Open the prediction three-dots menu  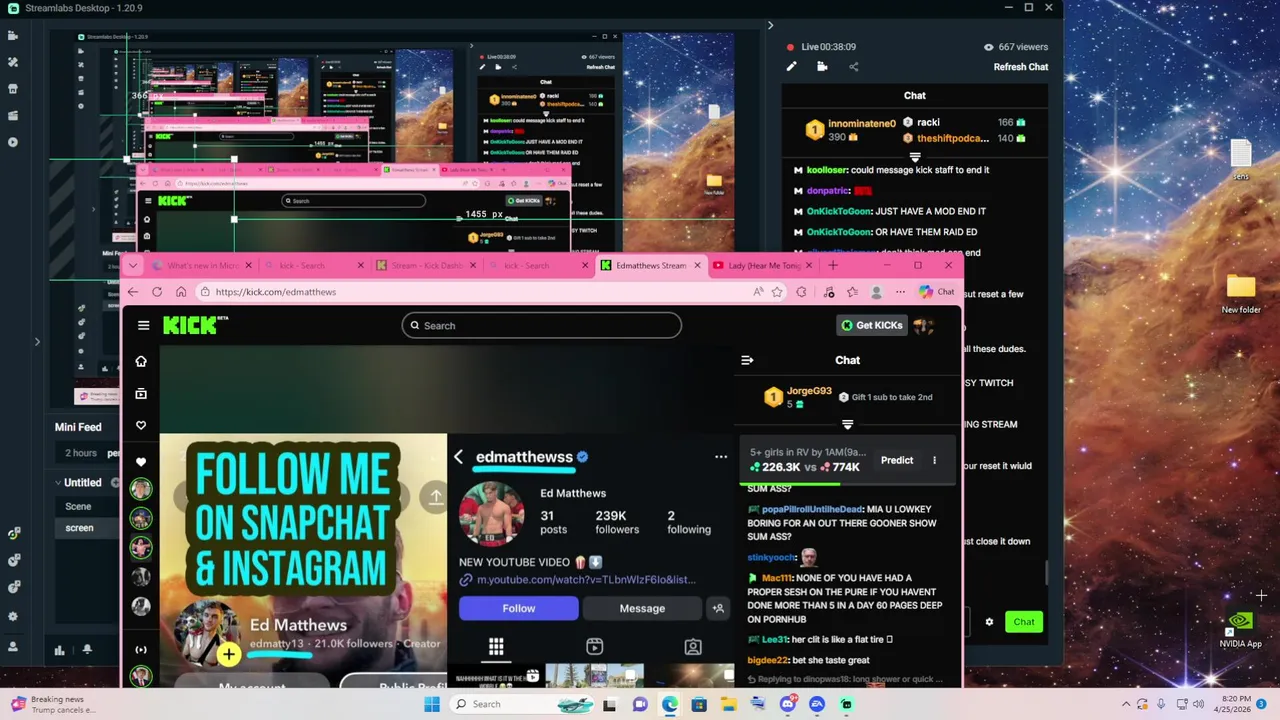(x=934, y=460)
